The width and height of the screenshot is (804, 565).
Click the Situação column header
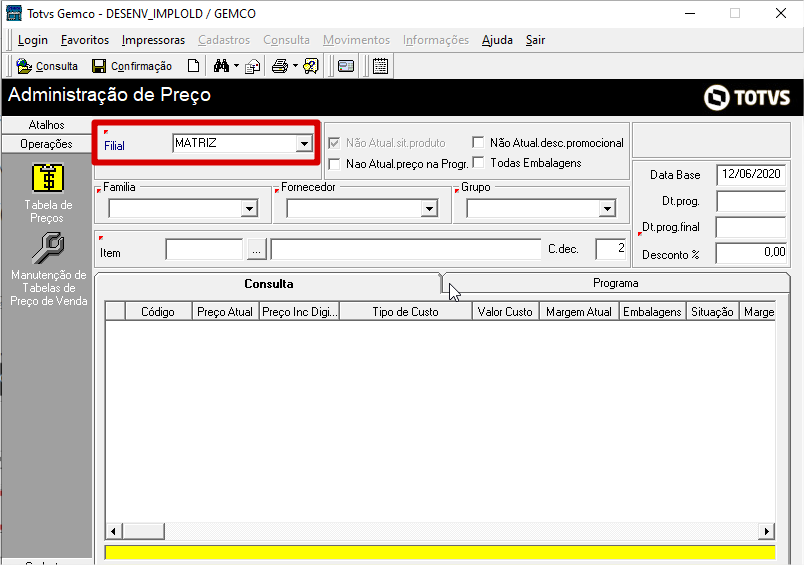coord(712,312)
